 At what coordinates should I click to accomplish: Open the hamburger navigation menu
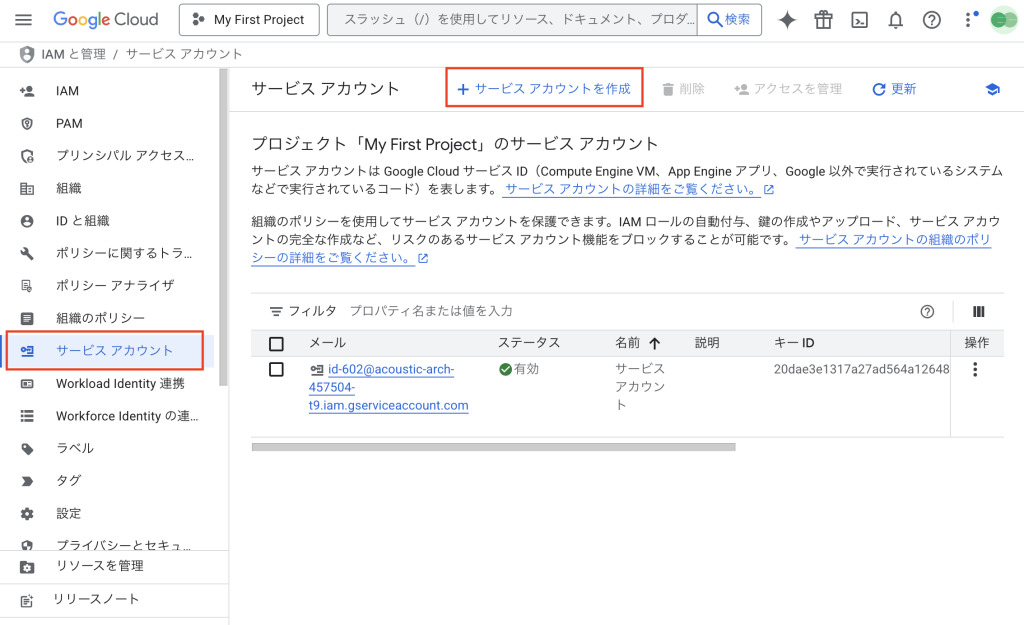click(24, 20)
